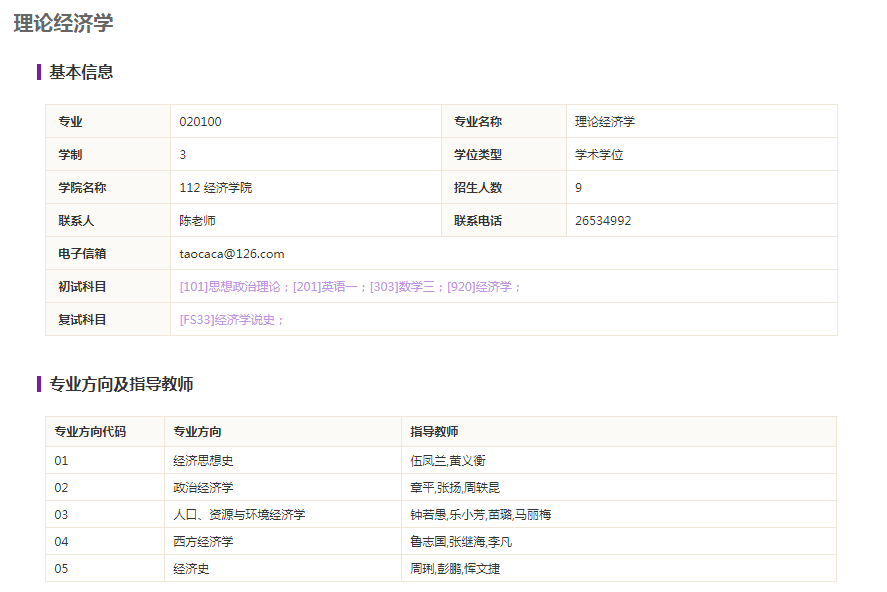Open the [920]经济学 subject link
The image size is (887, 592).
point(482,287)
